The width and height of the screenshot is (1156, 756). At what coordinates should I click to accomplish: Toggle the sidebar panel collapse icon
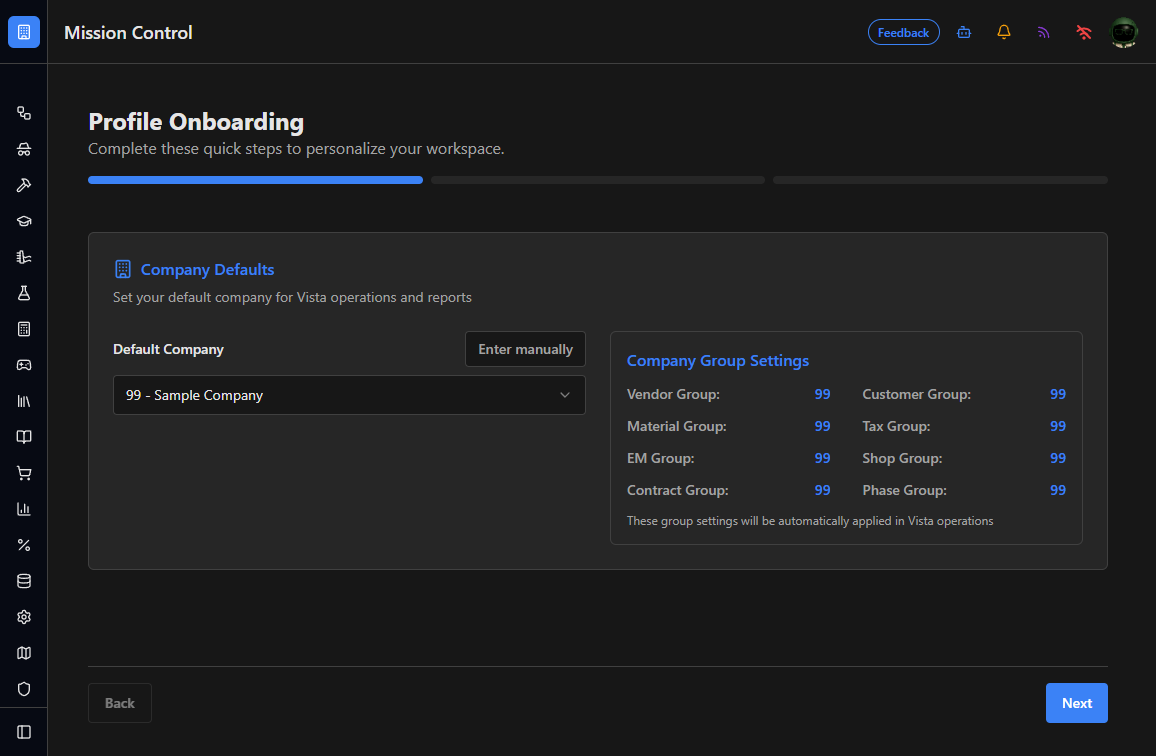[24, 732]
